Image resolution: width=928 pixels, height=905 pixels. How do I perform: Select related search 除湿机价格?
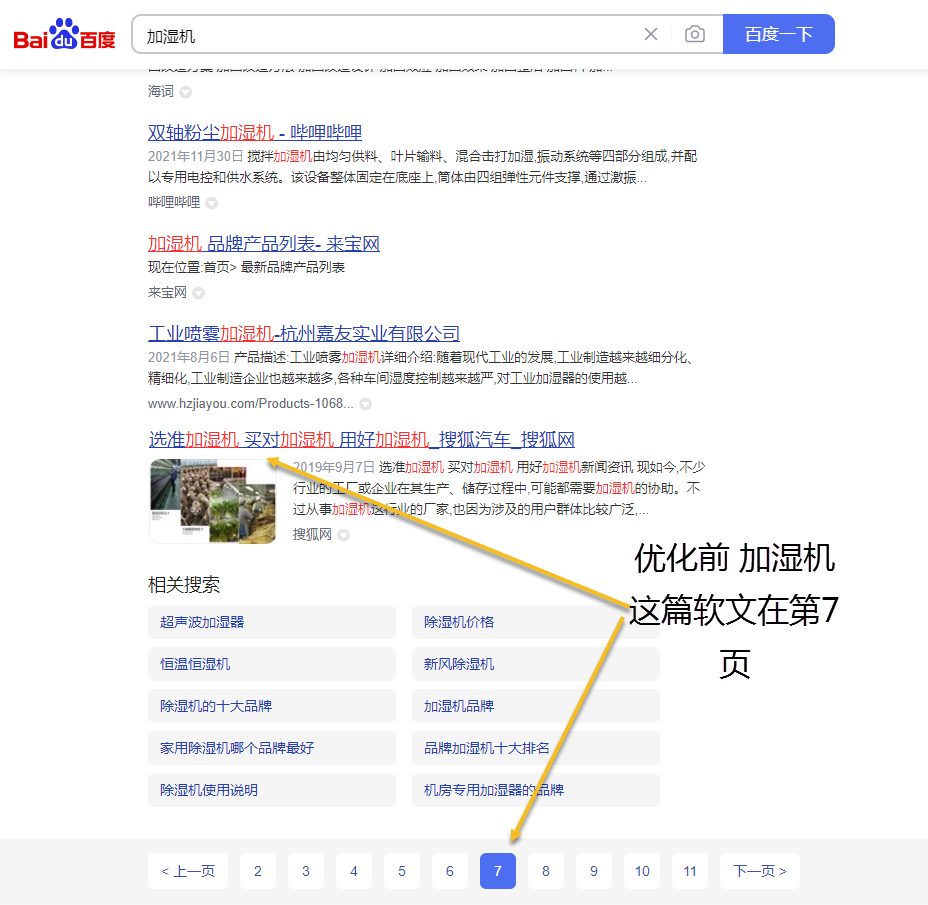(x=536, y=622)
